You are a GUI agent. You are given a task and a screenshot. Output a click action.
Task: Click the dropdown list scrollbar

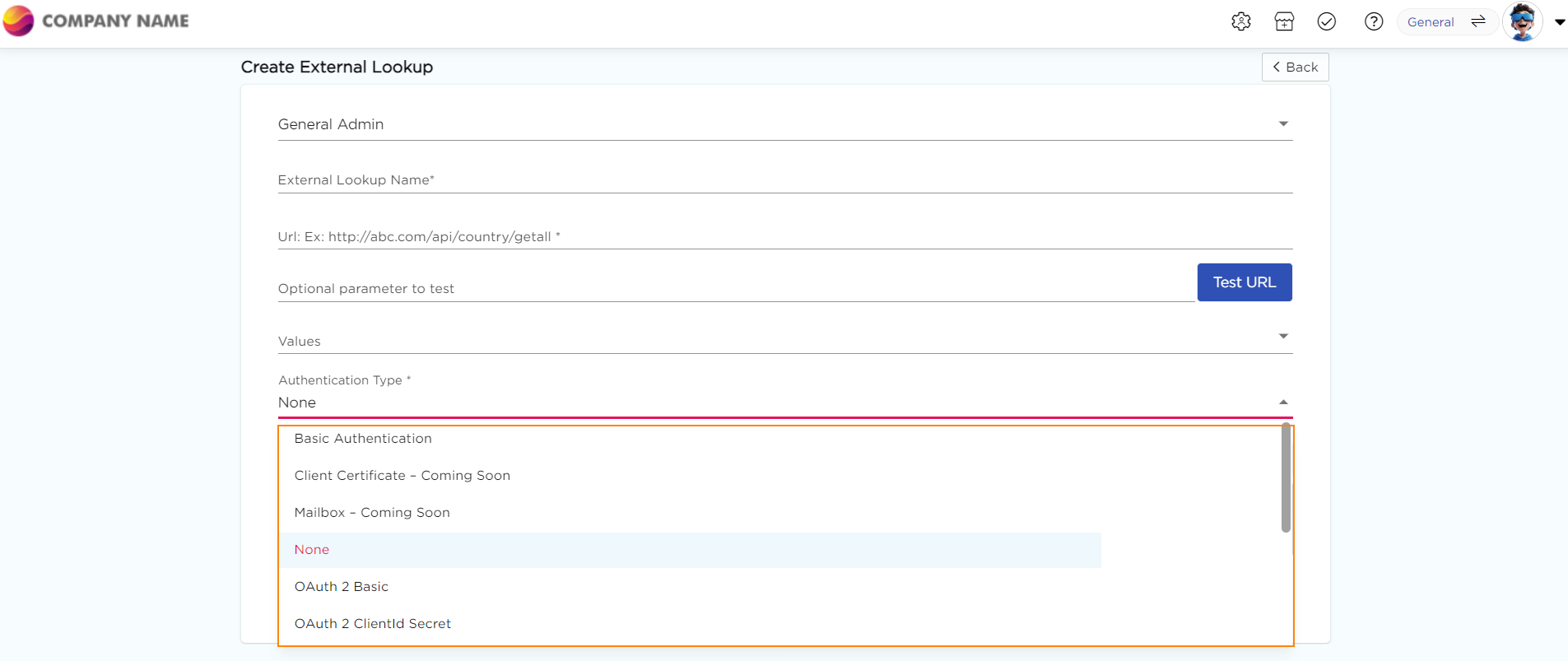point(1286,478)
